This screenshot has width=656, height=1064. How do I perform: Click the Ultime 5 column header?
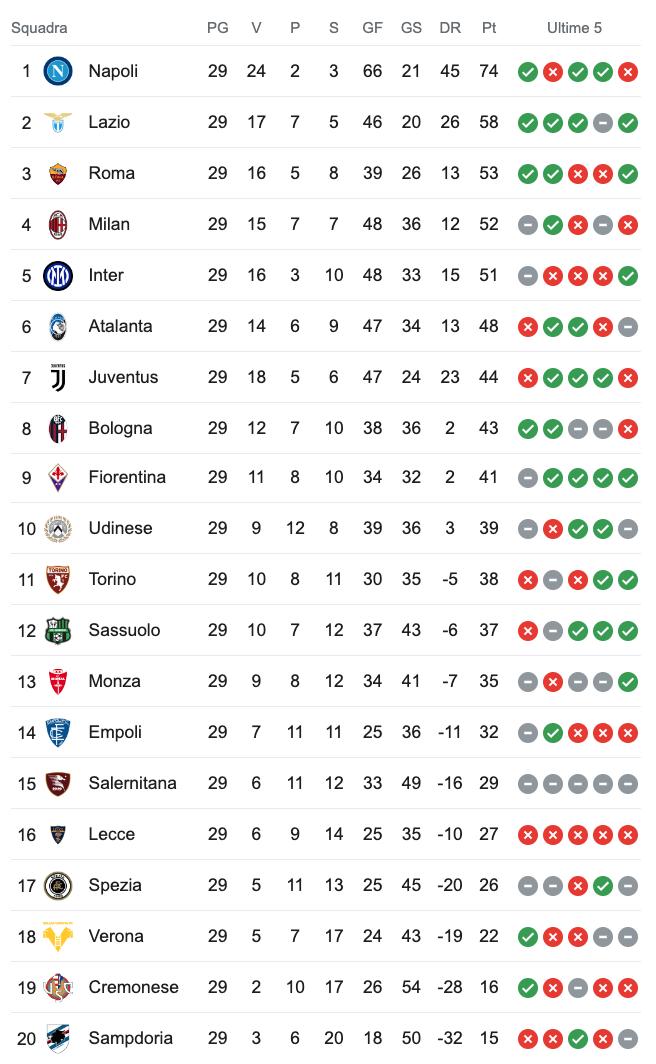pos(574,28)
